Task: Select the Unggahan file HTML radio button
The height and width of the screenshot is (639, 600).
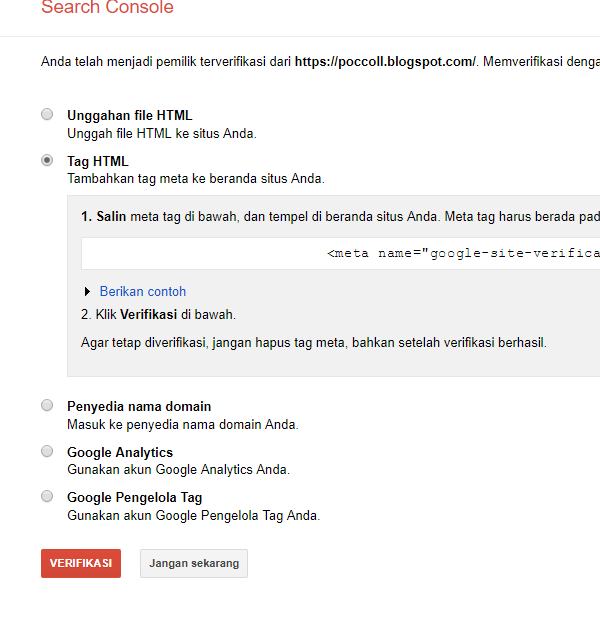Action: (x=47, y=115)
